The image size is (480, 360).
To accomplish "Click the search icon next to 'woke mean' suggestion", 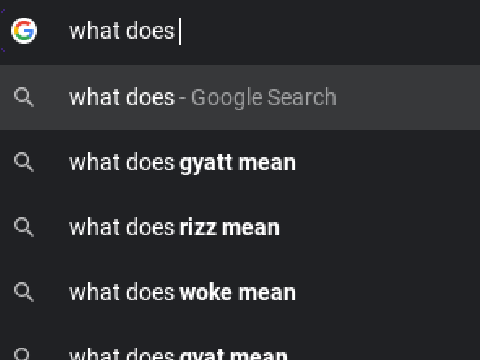I will click(x=24, y=292).
